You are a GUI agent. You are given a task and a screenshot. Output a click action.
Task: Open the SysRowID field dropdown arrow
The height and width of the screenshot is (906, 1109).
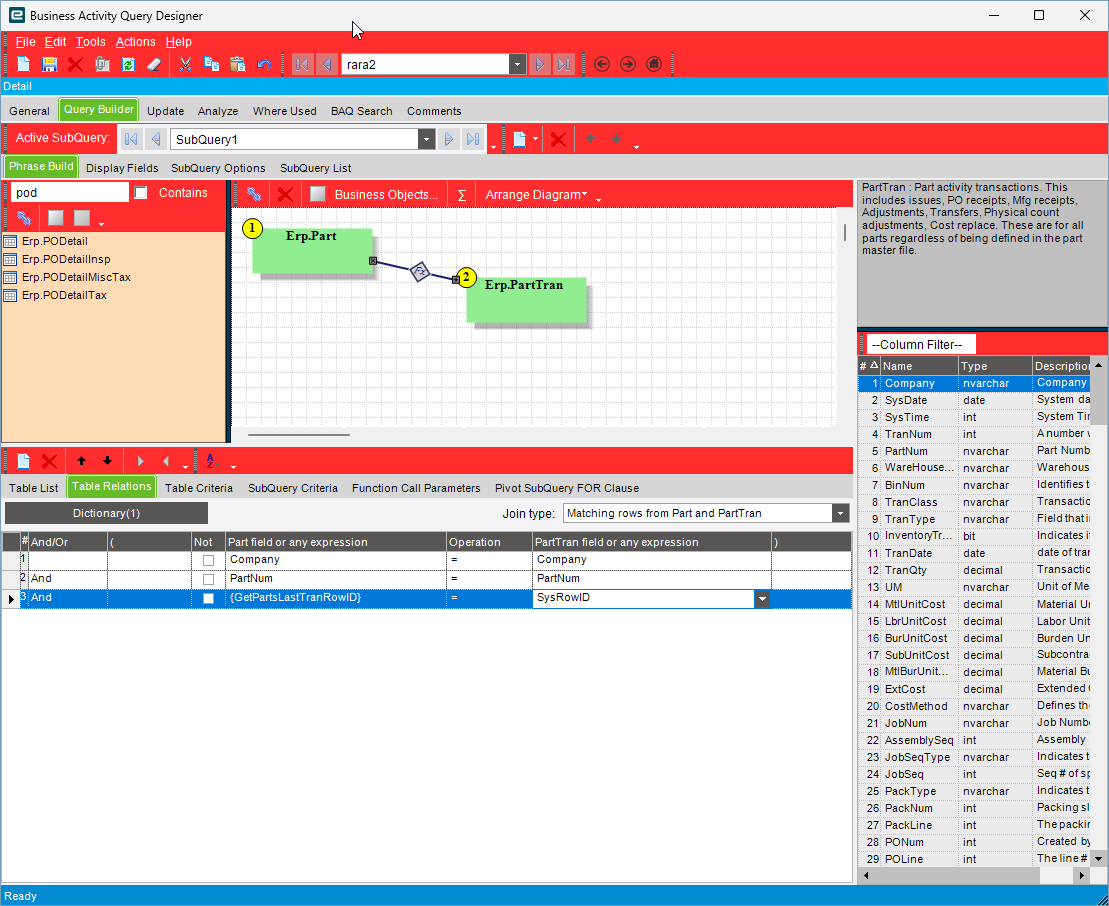coord(762,598)
